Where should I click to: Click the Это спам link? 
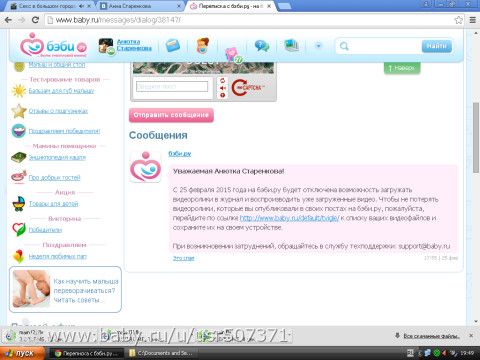184,258
